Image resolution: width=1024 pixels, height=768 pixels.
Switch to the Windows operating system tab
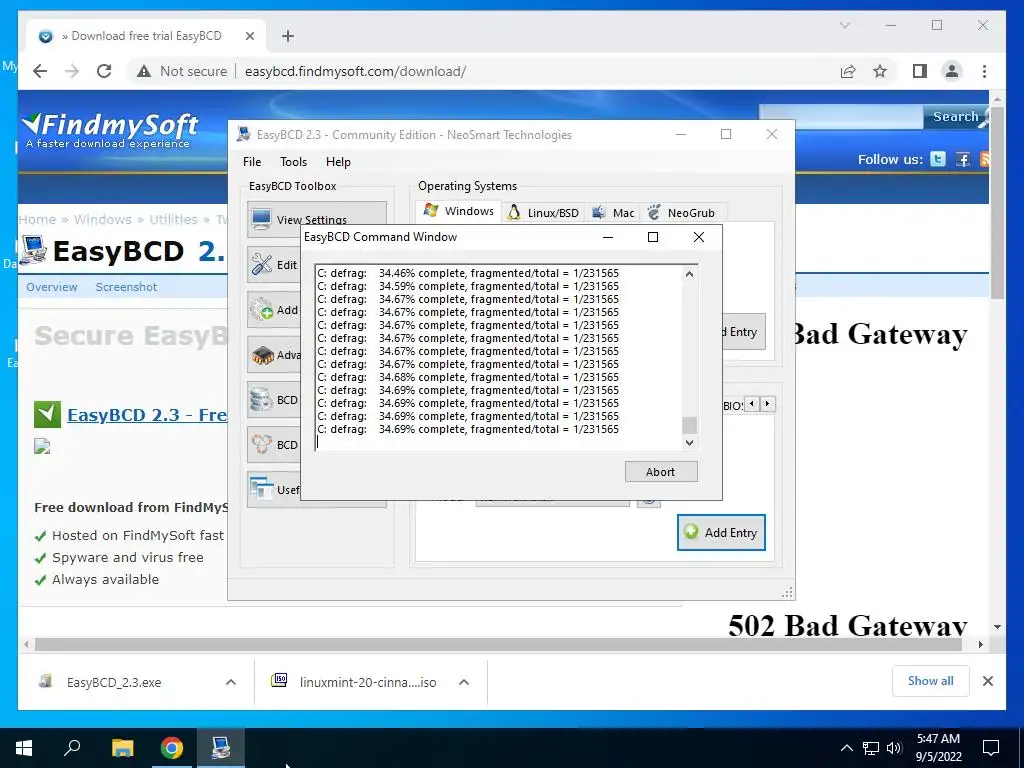tap(458, 211)
